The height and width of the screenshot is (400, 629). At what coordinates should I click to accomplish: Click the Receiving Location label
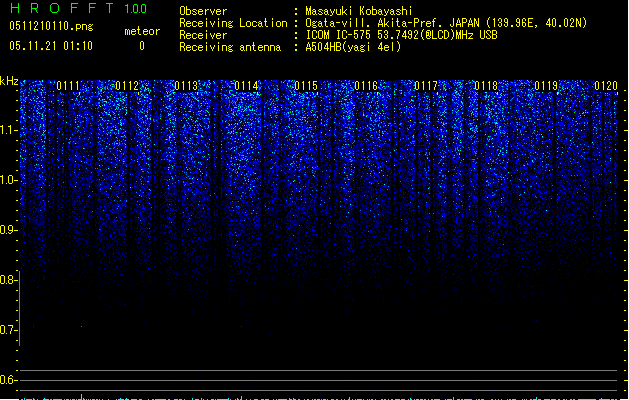pos(233,23)
